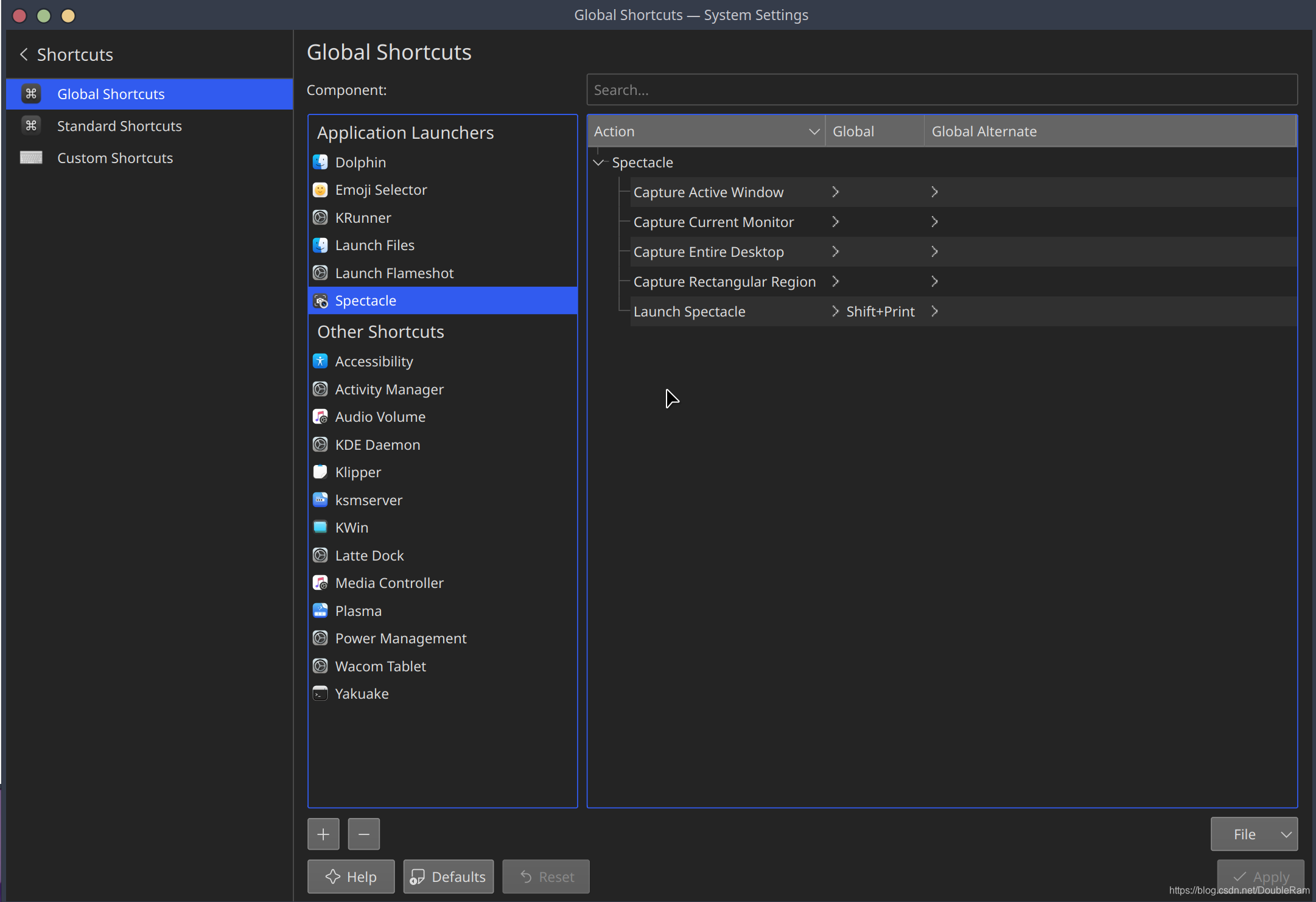Click the Wacom Tablet icon
Viewport: 1316px width, 902px height.
[320, 666]
